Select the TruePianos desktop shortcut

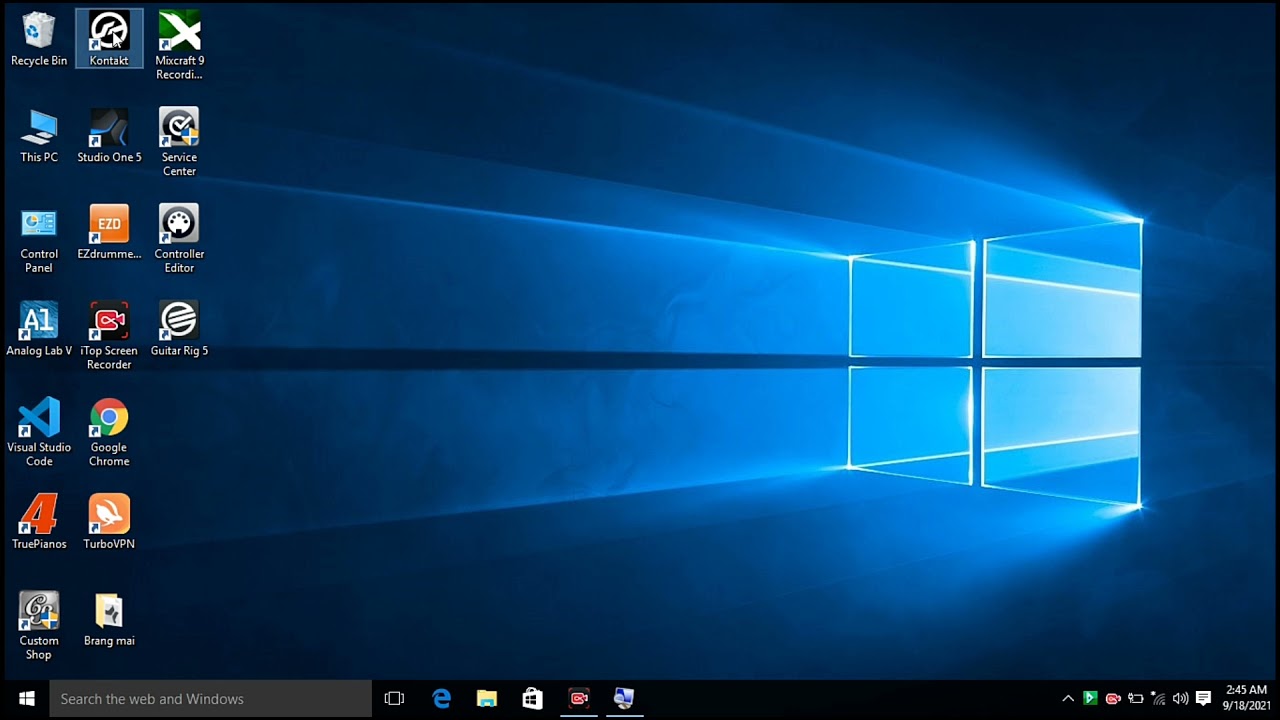(39, 523)
